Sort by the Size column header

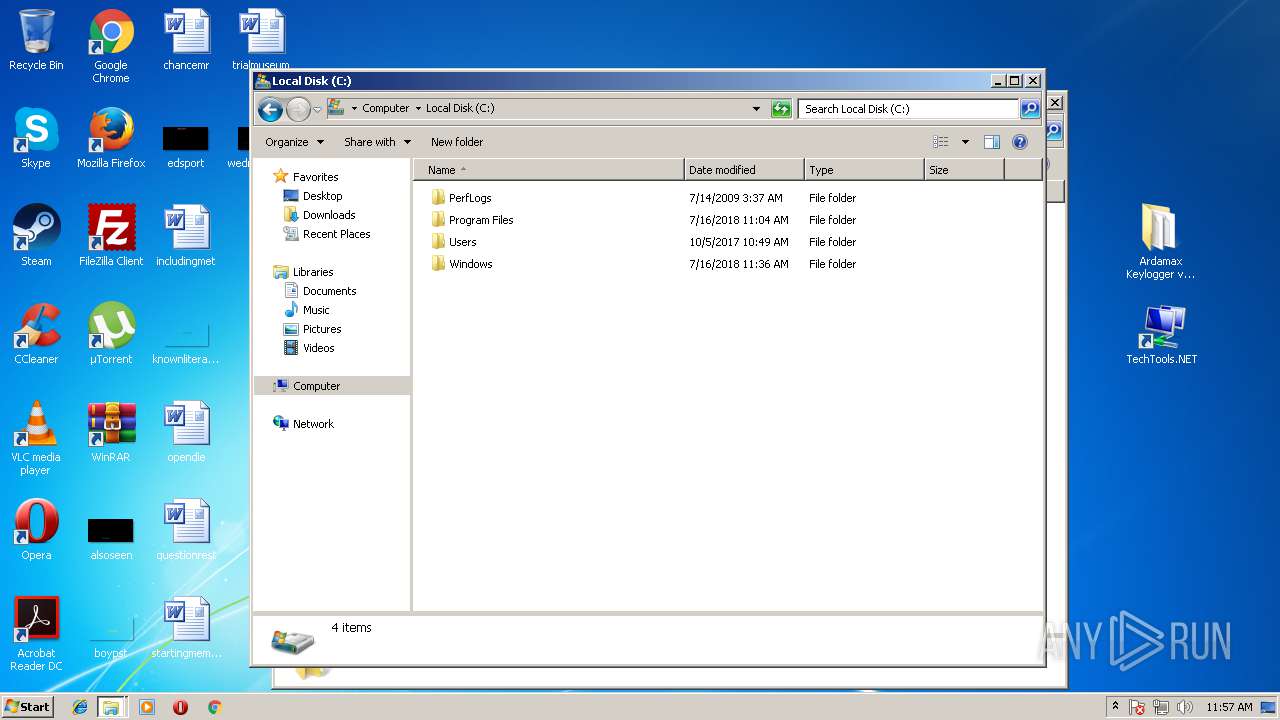(964, 170)
